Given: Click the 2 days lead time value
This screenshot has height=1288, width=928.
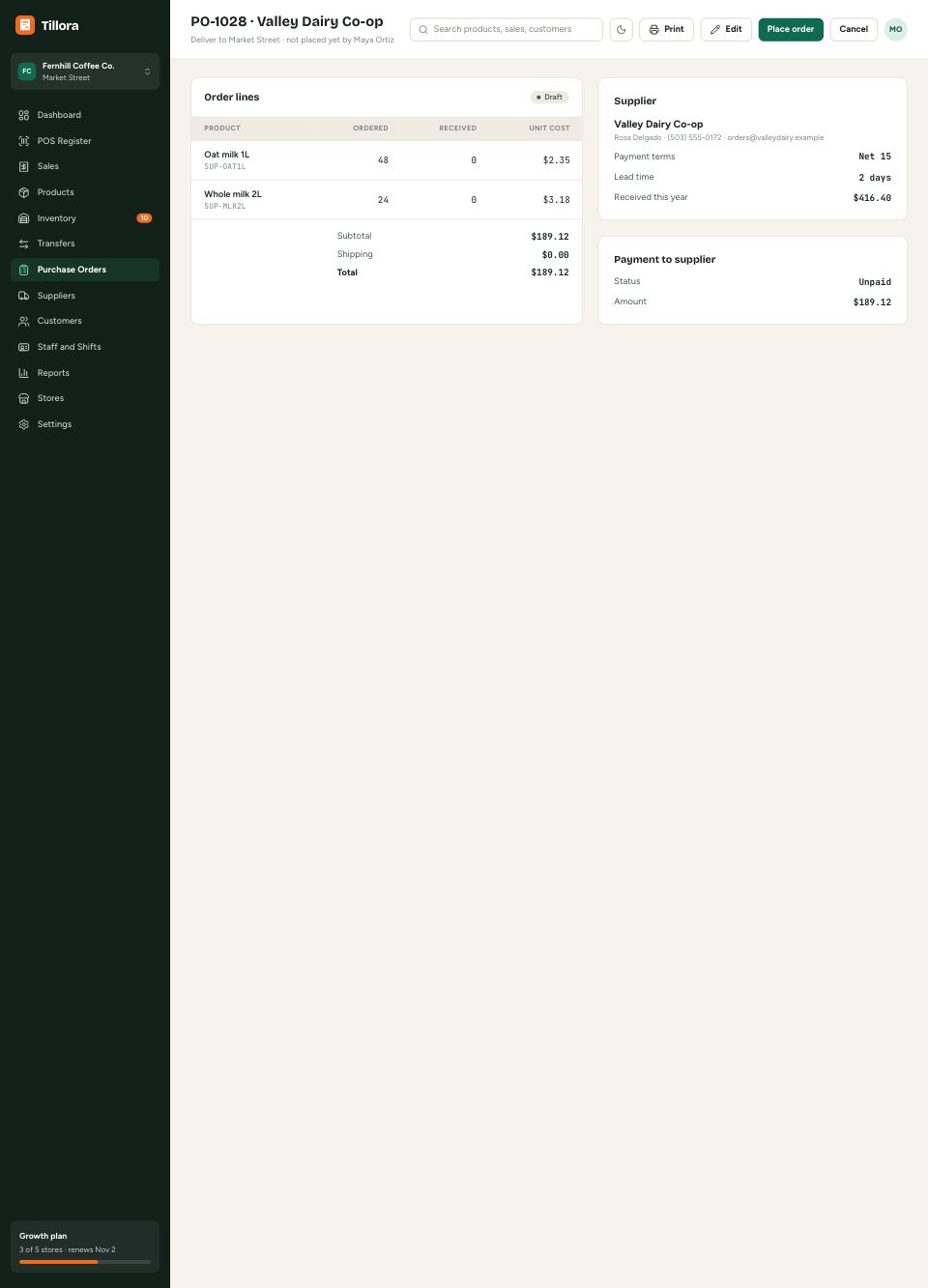Looking at the screenshot, I should (875, 178).
